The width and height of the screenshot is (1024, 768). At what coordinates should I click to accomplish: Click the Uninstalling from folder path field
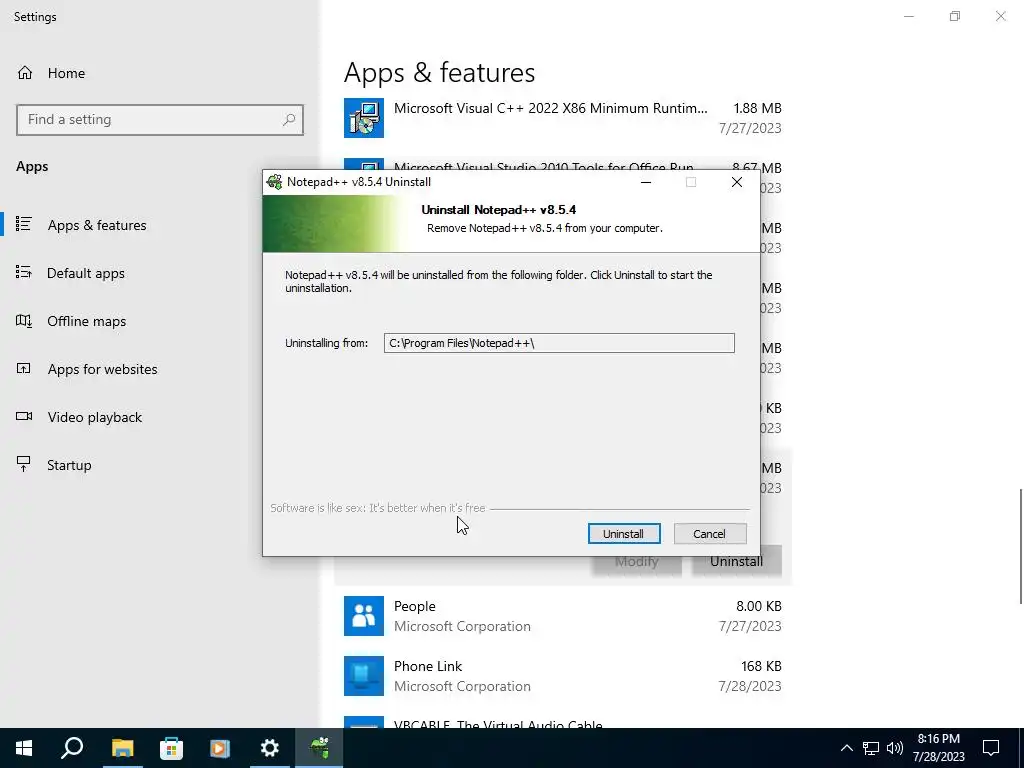pos(559,343)
